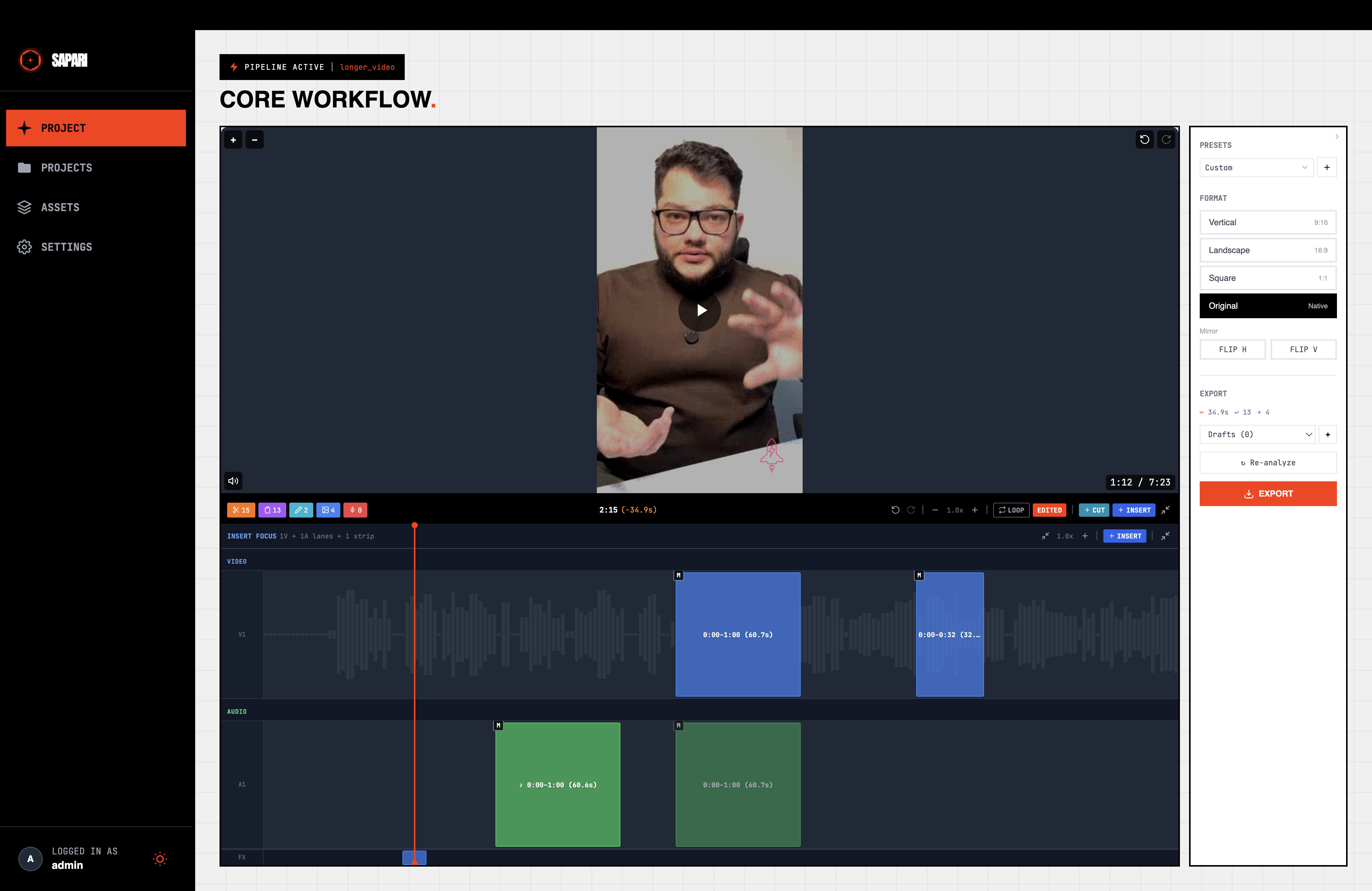This screenshot has width=1372, height=891.
Task: Collapse the presets panel with the chevron
Action: click(x=1337, y=136)
